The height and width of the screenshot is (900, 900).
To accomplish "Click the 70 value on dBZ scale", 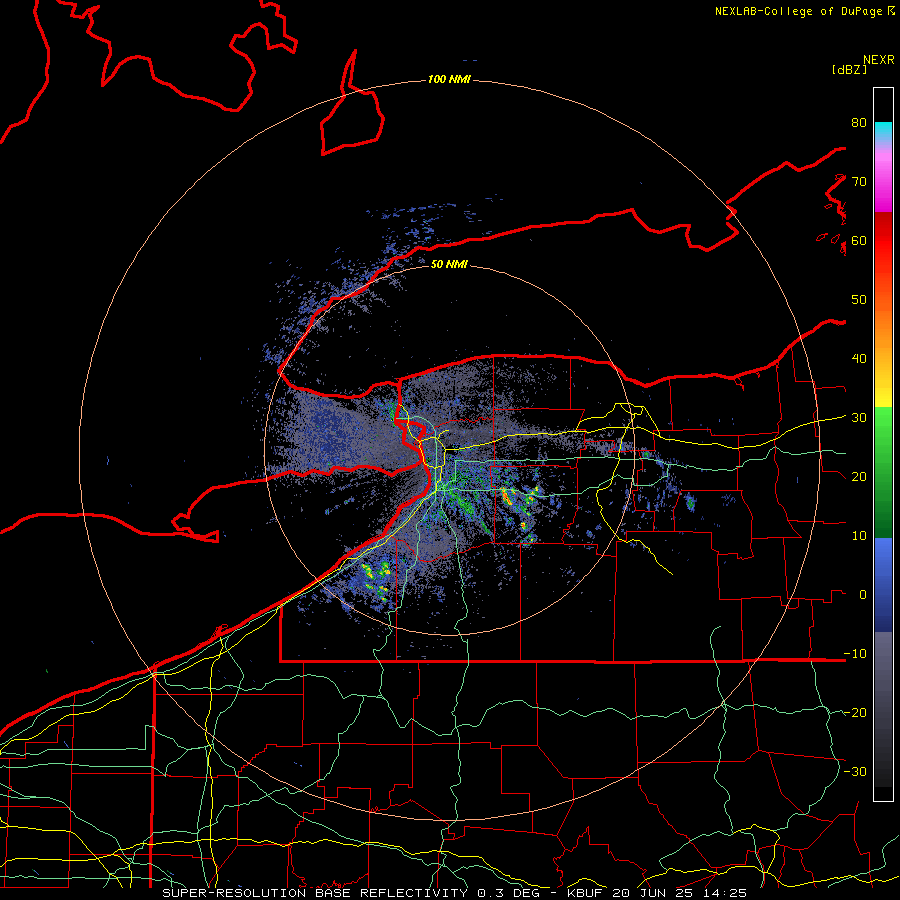I will (x=859, y=182).
